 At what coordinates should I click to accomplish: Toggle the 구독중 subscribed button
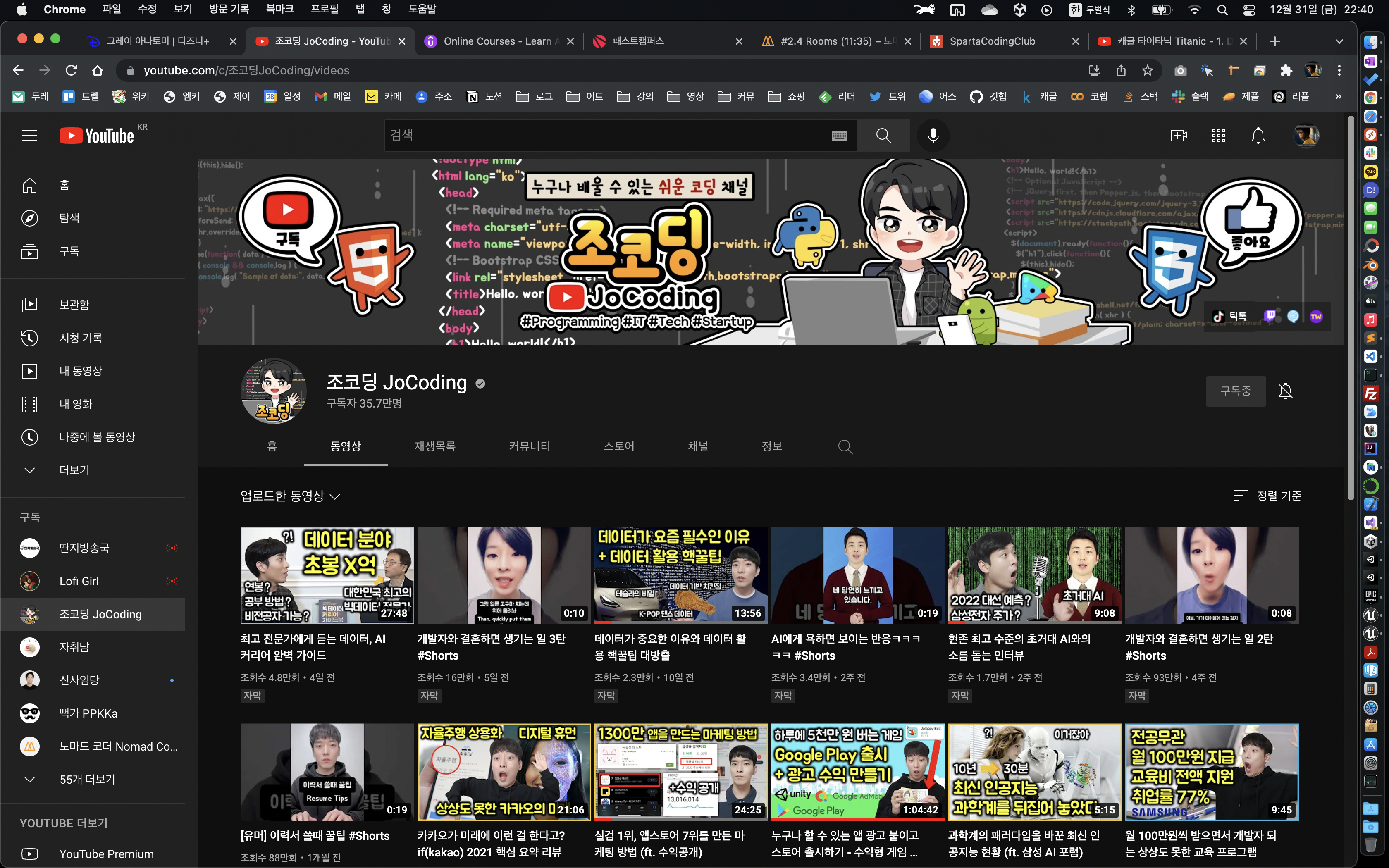[x=1235, y=391]
